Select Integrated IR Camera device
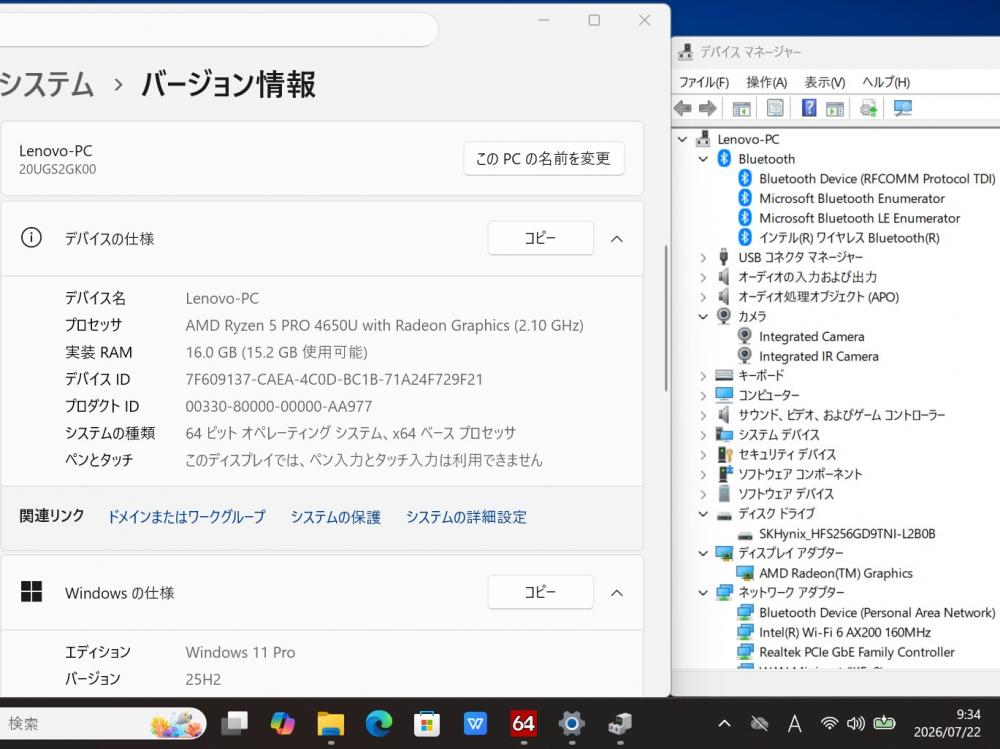 (818, 356)
